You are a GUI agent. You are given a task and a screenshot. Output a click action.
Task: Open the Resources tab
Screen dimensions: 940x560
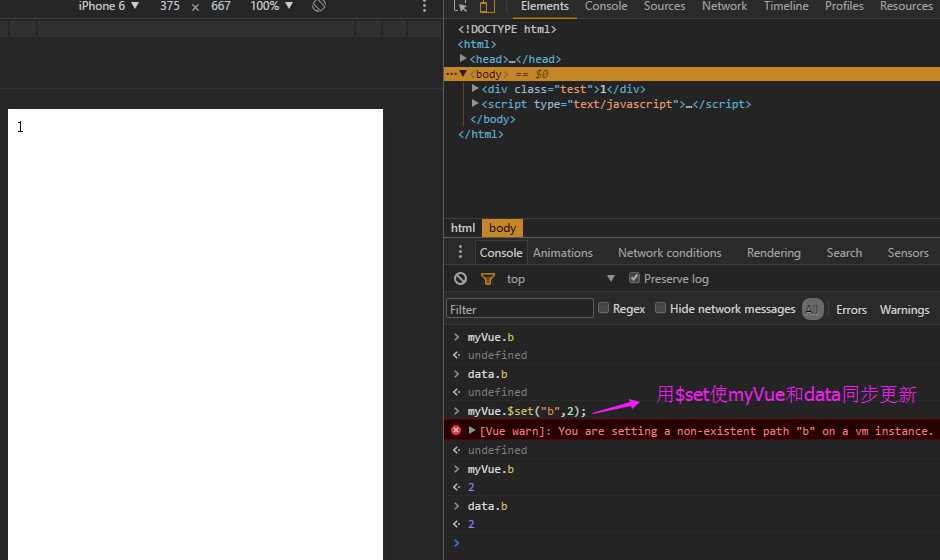click(x=906, y=7)
